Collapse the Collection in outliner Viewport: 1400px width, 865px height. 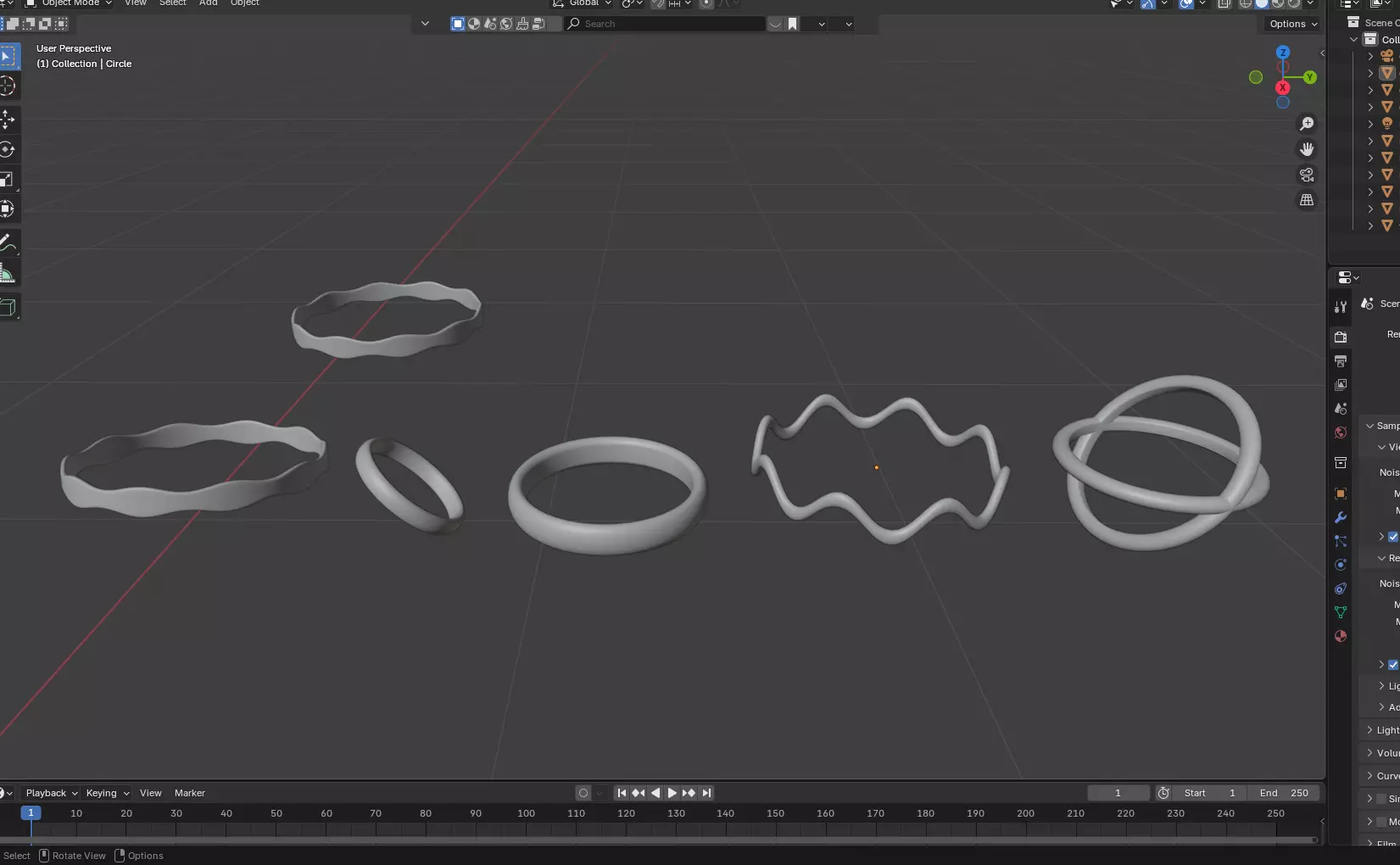[1353, 40]
